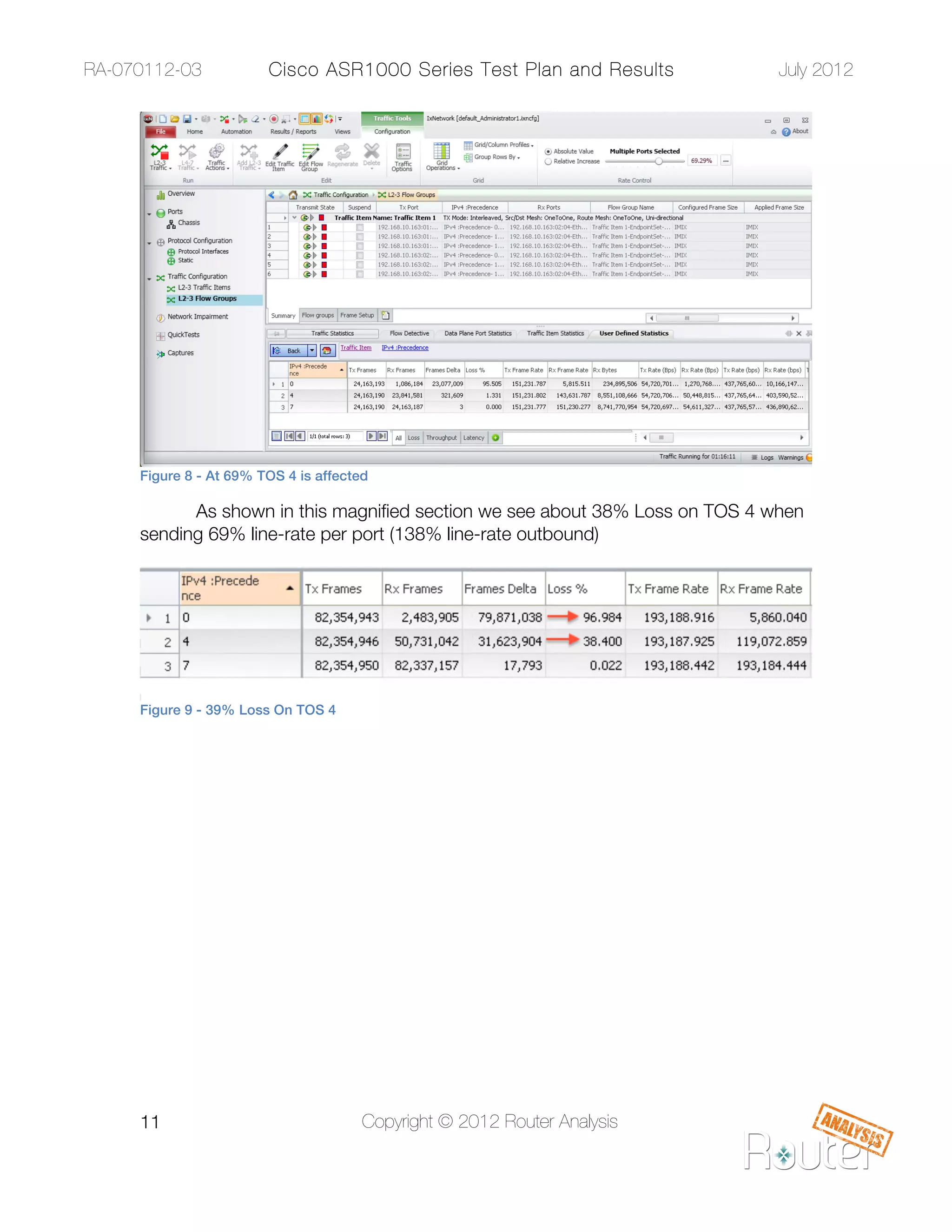
Task: Open the Grid/Column Profiles dropdown
Action: [499, 145]
